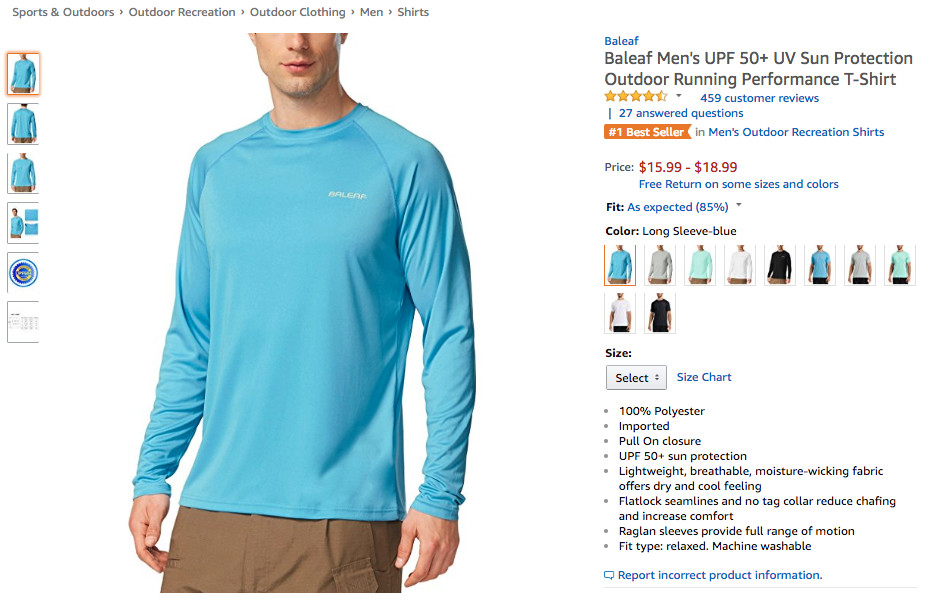The image size is (931, 600).
Task: Select the blue seal badge thumbnail
Action: pyautogui.click(x=23, y=272)
